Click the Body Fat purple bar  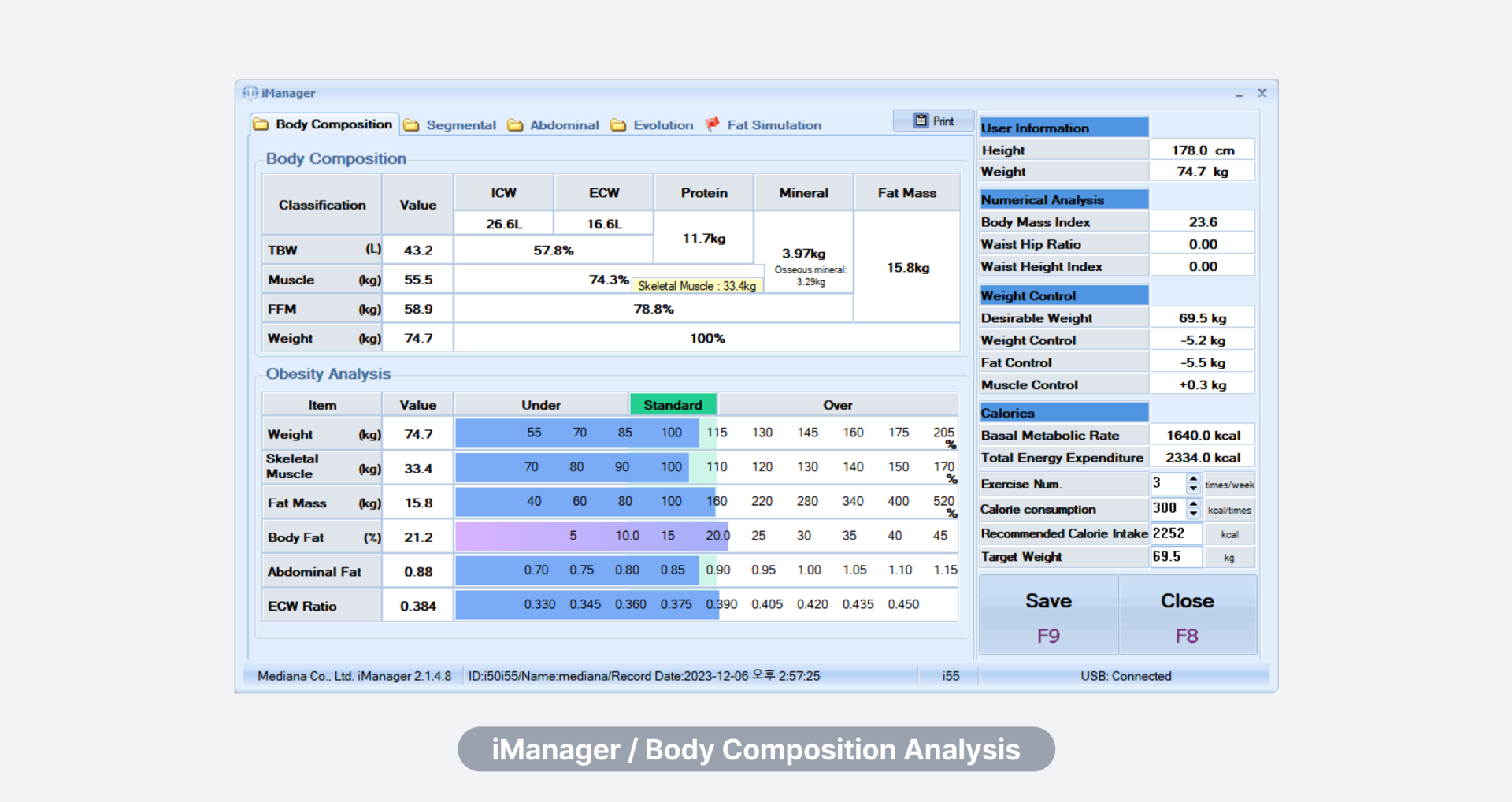tap(591, 537)
